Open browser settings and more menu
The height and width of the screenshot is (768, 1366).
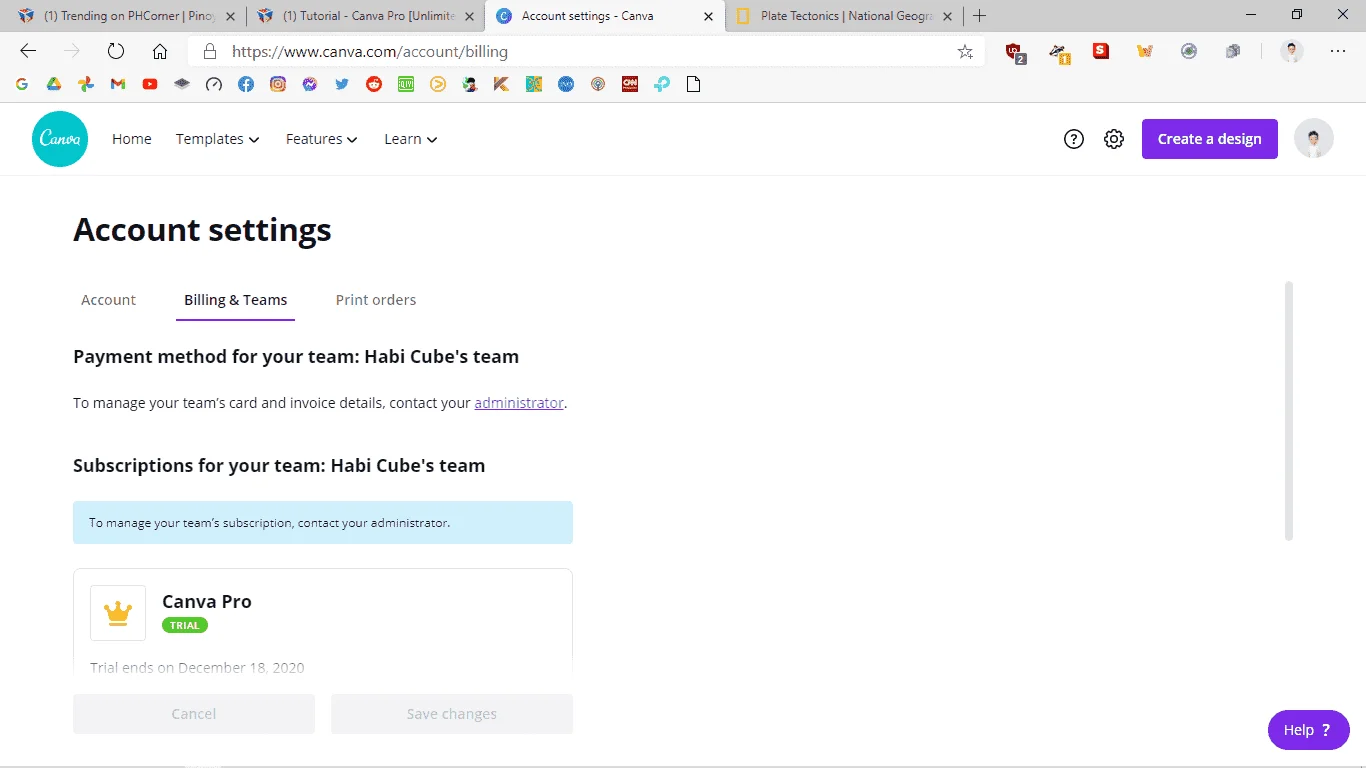tap(1338, 52)
